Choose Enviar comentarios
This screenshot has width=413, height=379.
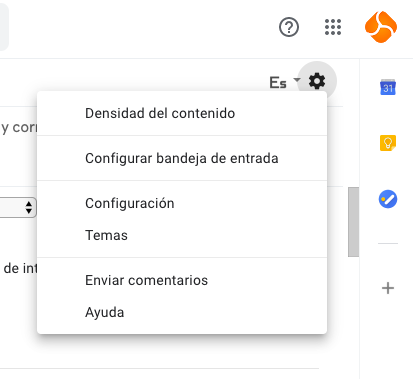(x=182, y=280)
